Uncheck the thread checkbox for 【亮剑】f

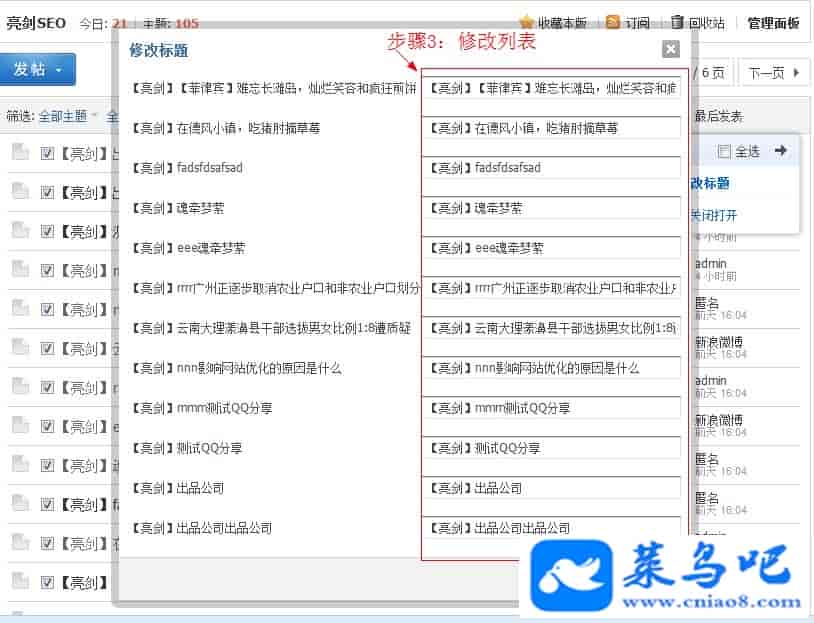[x=47, y=504]
